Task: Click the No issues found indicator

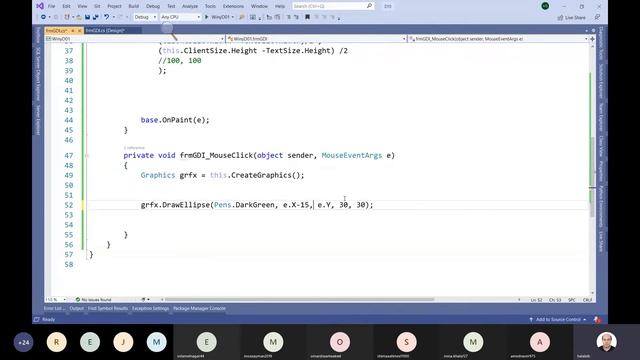Action: pos(93,300)
